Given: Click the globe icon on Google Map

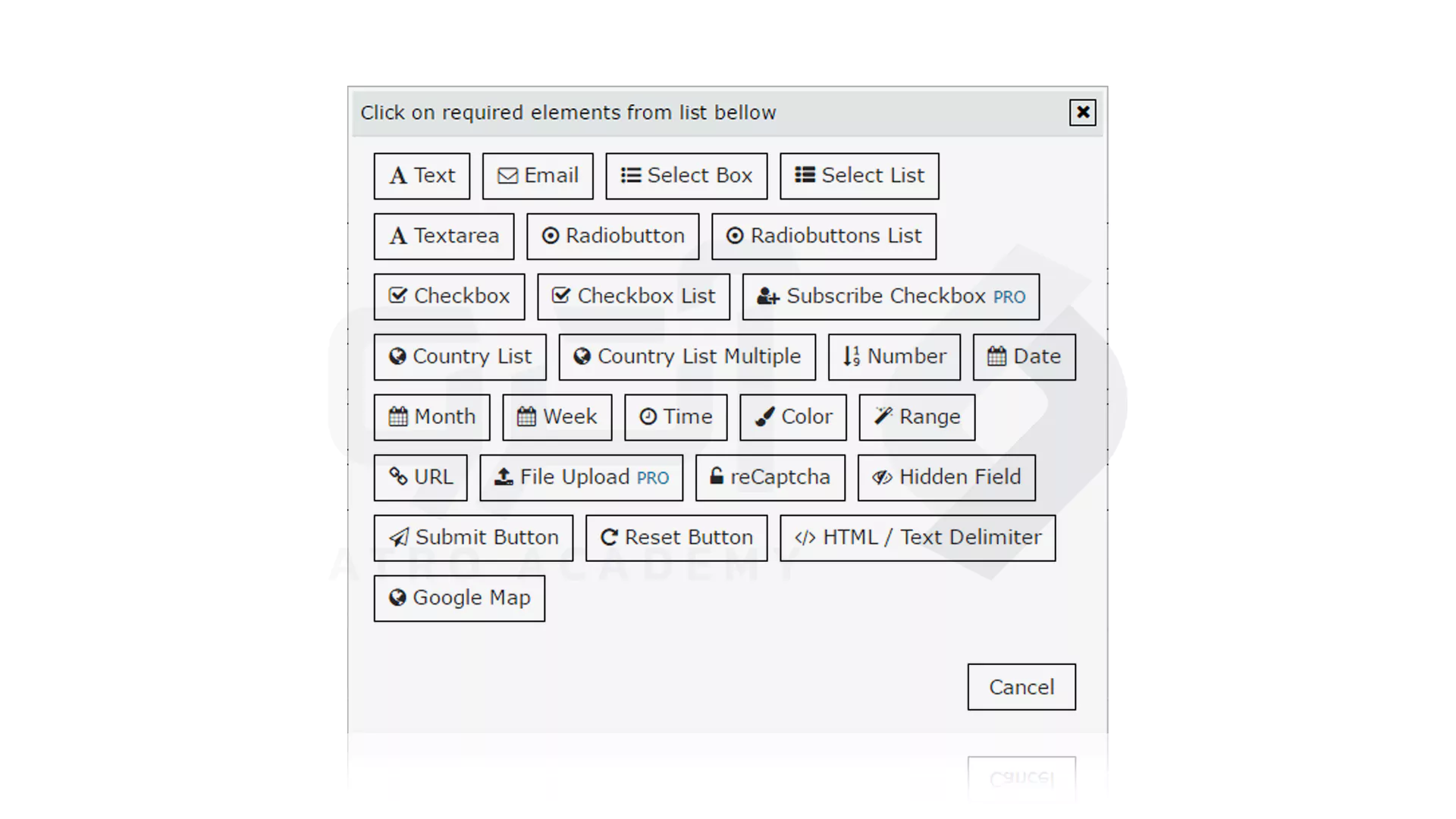Looking at the screenshot, I should click(397, 598).
